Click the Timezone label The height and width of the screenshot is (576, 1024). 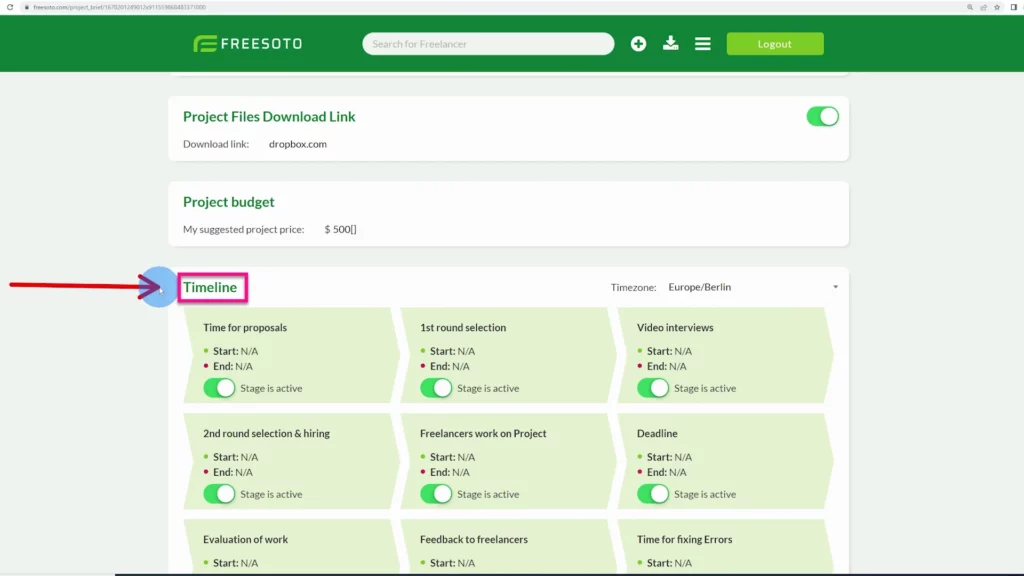tap(633, 287)
